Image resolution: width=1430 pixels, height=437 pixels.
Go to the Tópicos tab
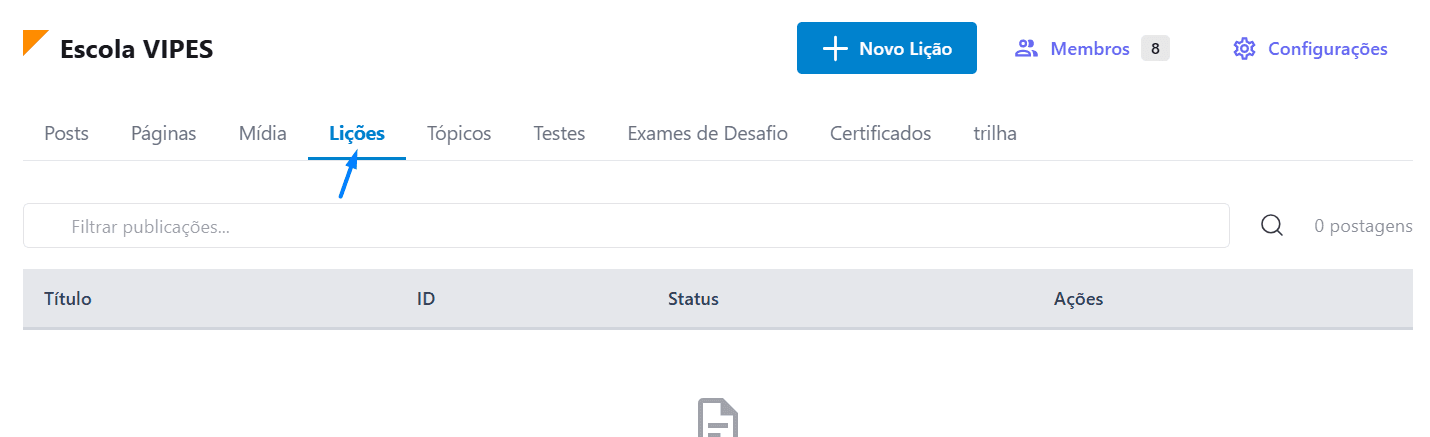point(459,133)
